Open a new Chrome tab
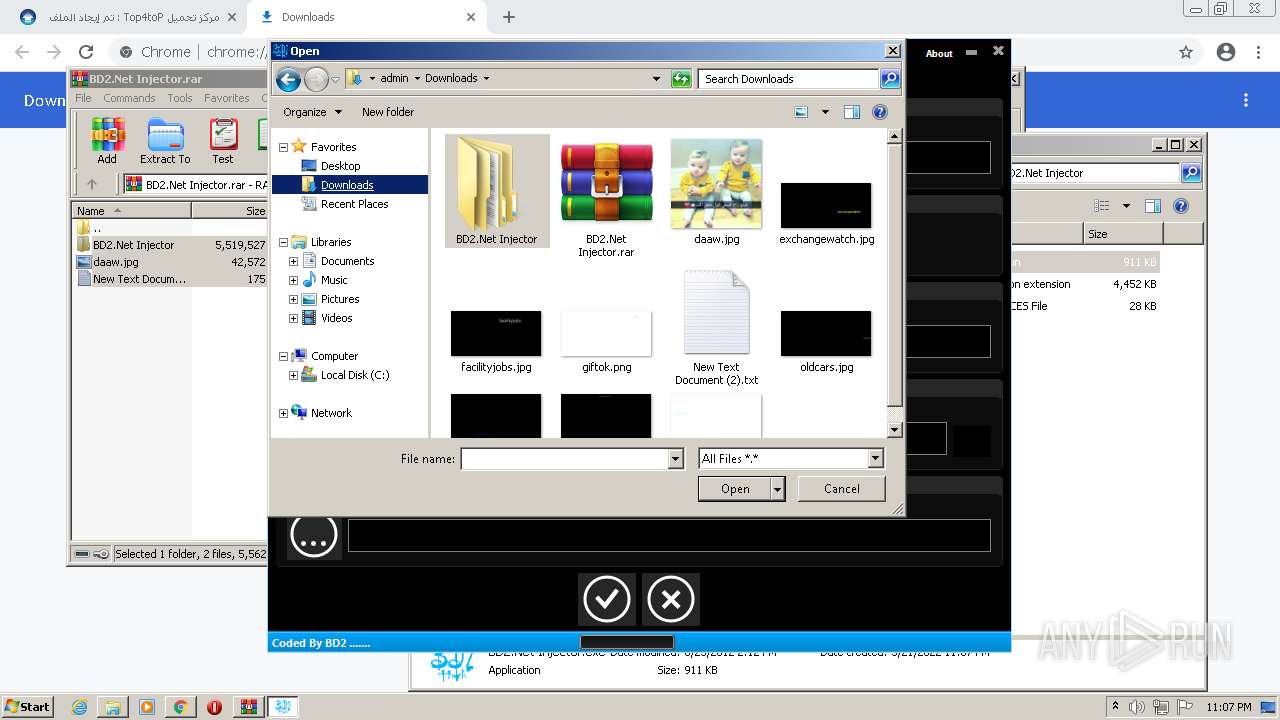This screenshot has height=720, width=1280. [x=509, y=17]
